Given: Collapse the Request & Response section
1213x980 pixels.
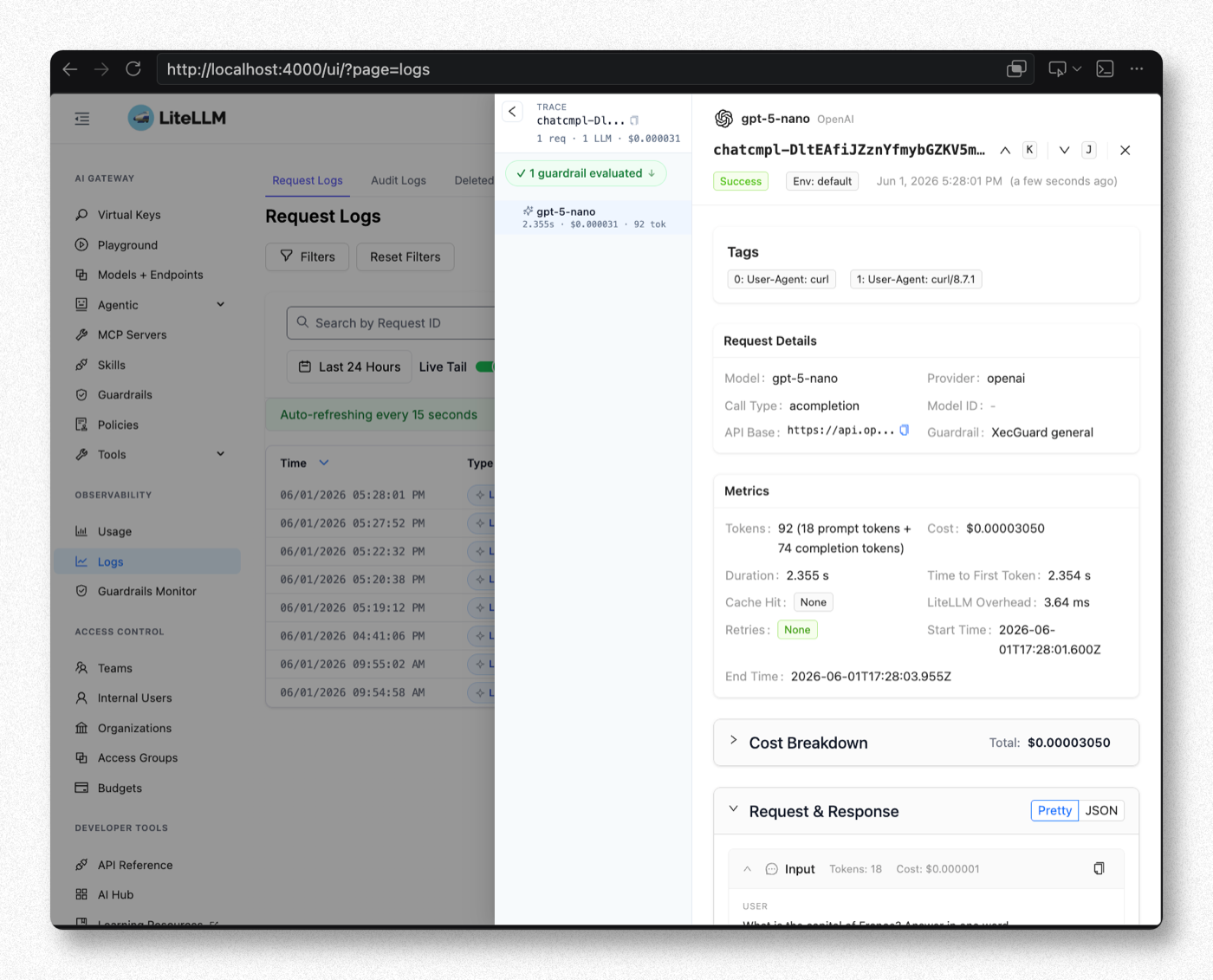Looking at the screenshot, I should (733, 809).
